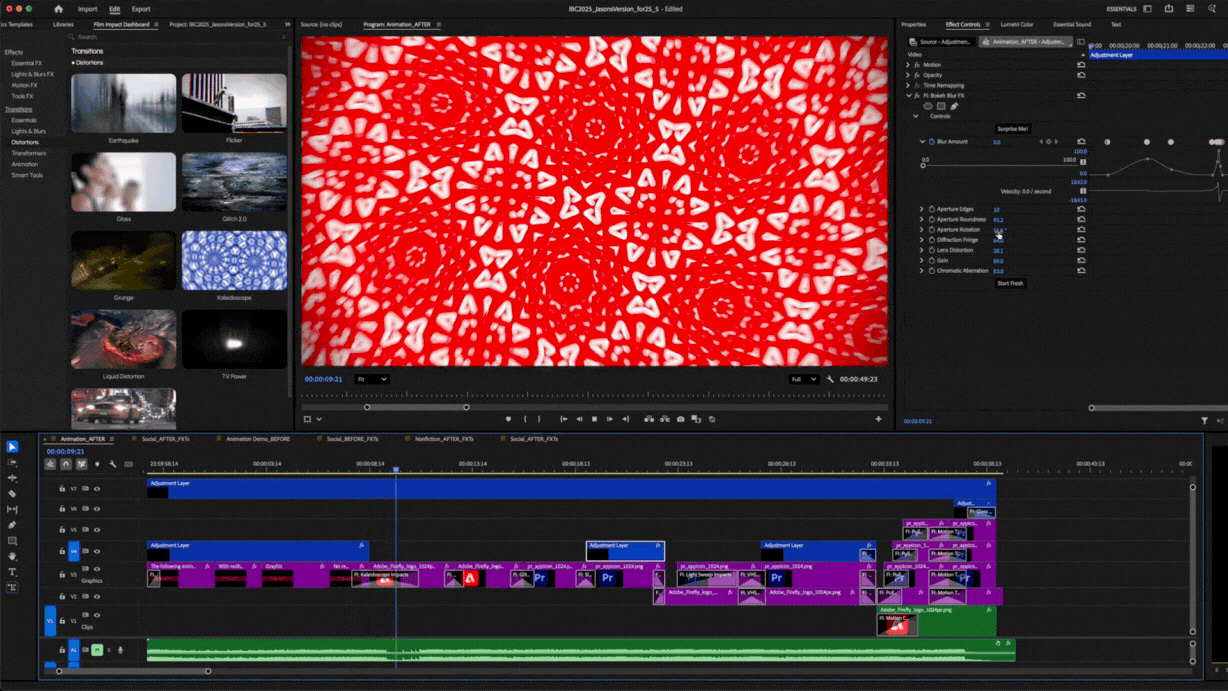Screen dimensions: 1228x691
Task: Choose the Pen tool in the tools panel
Action: pyautogui.click(x=12, y=525)
